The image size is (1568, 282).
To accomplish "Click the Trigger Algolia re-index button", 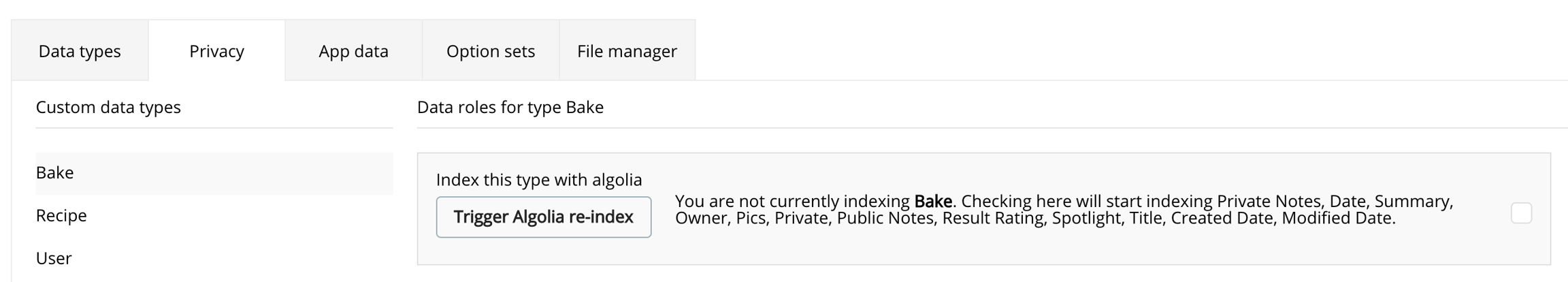I will tap(543, 217).
